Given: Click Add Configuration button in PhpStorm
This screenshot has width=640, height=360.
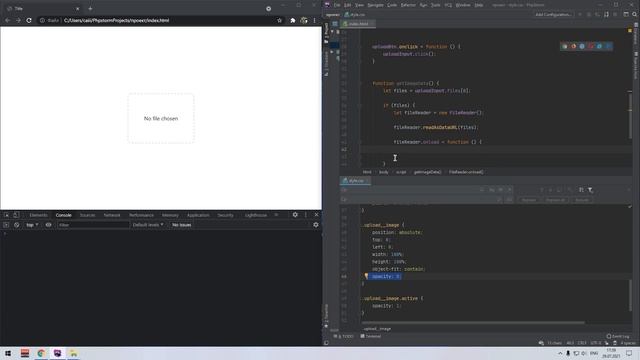Looking at the screenshot, I should 553,15.
